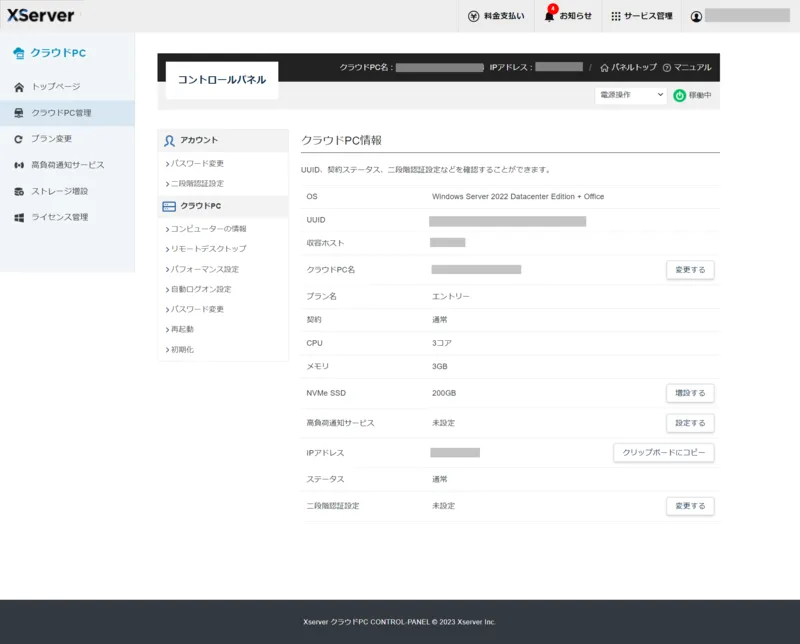Open サービス管理 grid icon

point(616,16)
